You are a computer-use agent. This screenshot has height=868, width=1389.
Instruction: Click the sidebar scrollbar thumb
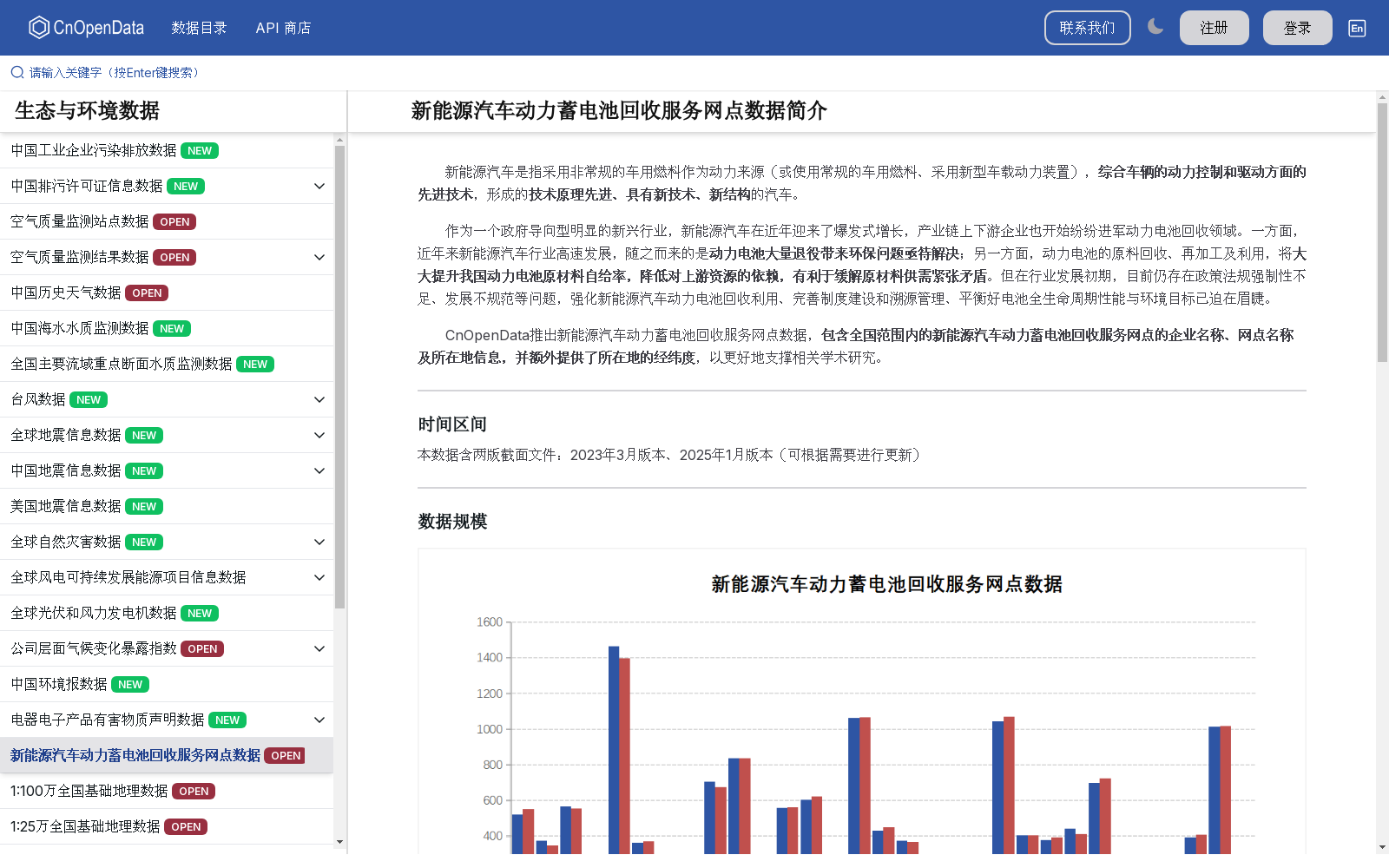(339, 377)
